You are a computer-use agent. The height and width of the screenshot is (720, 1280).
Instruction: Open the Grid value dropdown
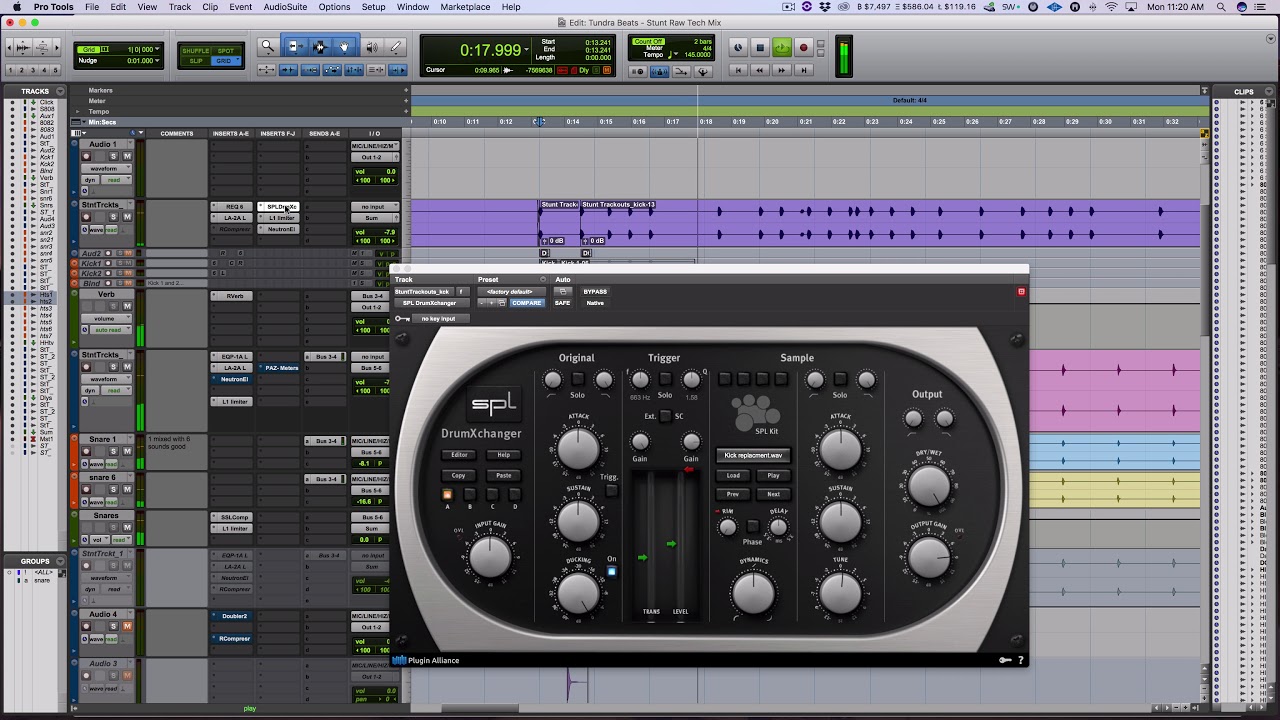[x=157, y=49]
